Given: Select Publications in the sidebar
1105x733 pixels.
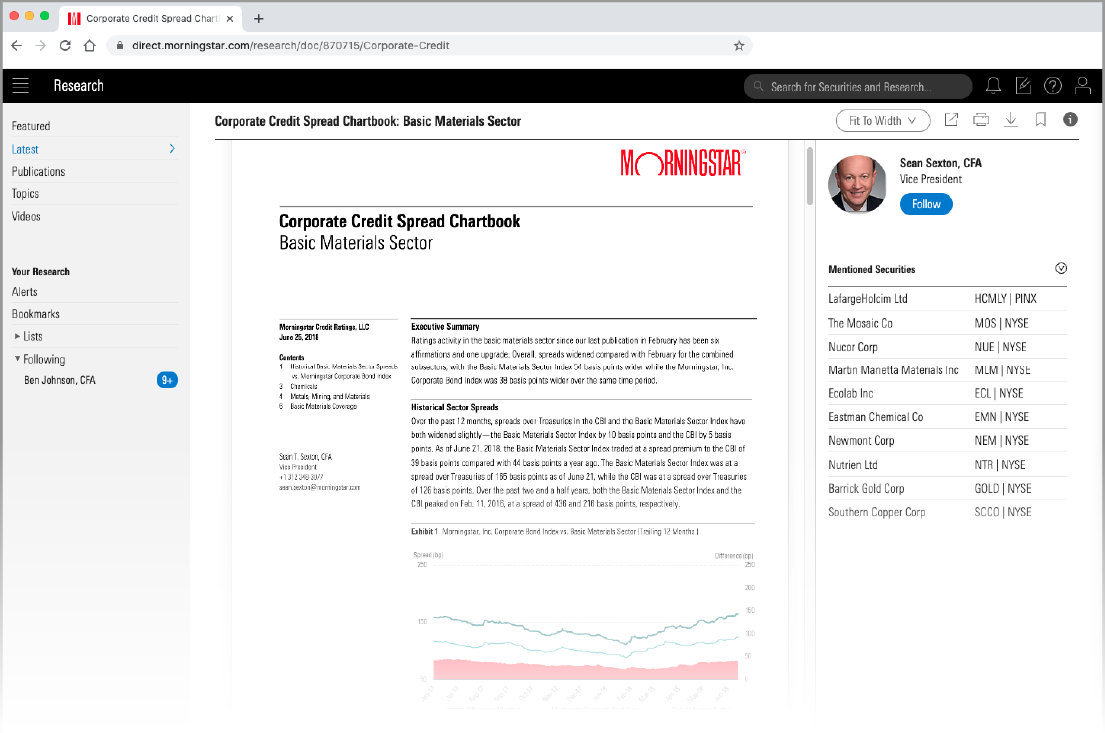Looking at the screenshot, I should [x=38, y=172].
